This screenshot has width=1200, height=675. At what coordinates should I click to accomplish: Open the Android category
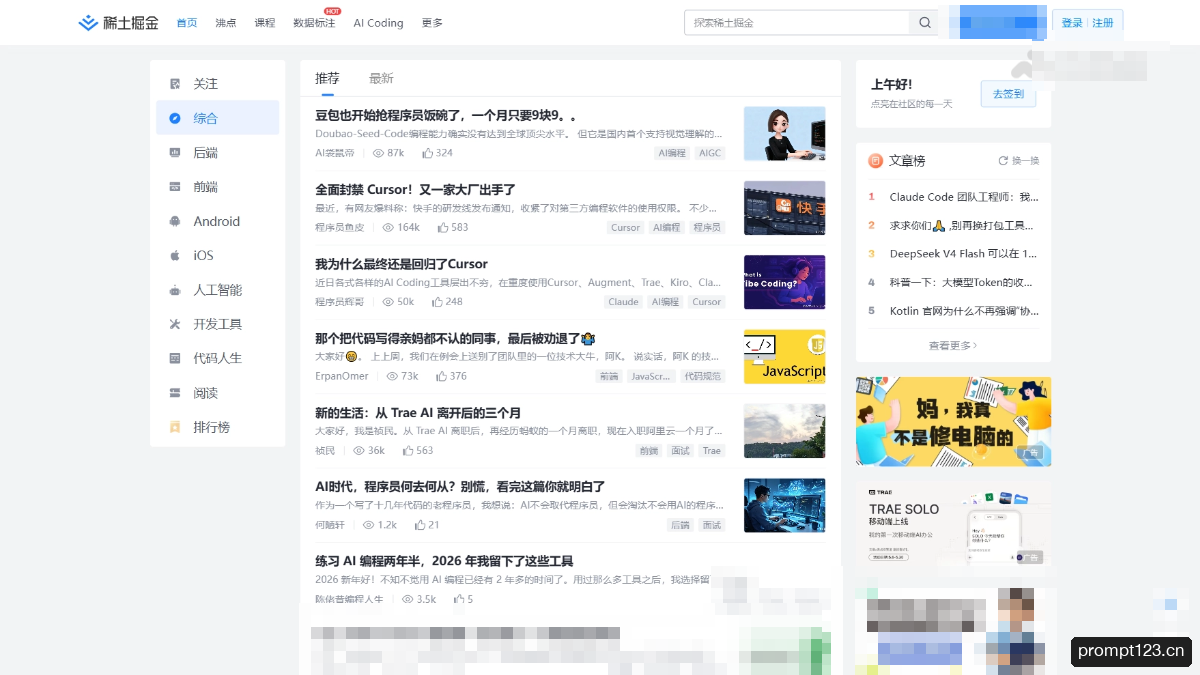click(x=217, y=221)
